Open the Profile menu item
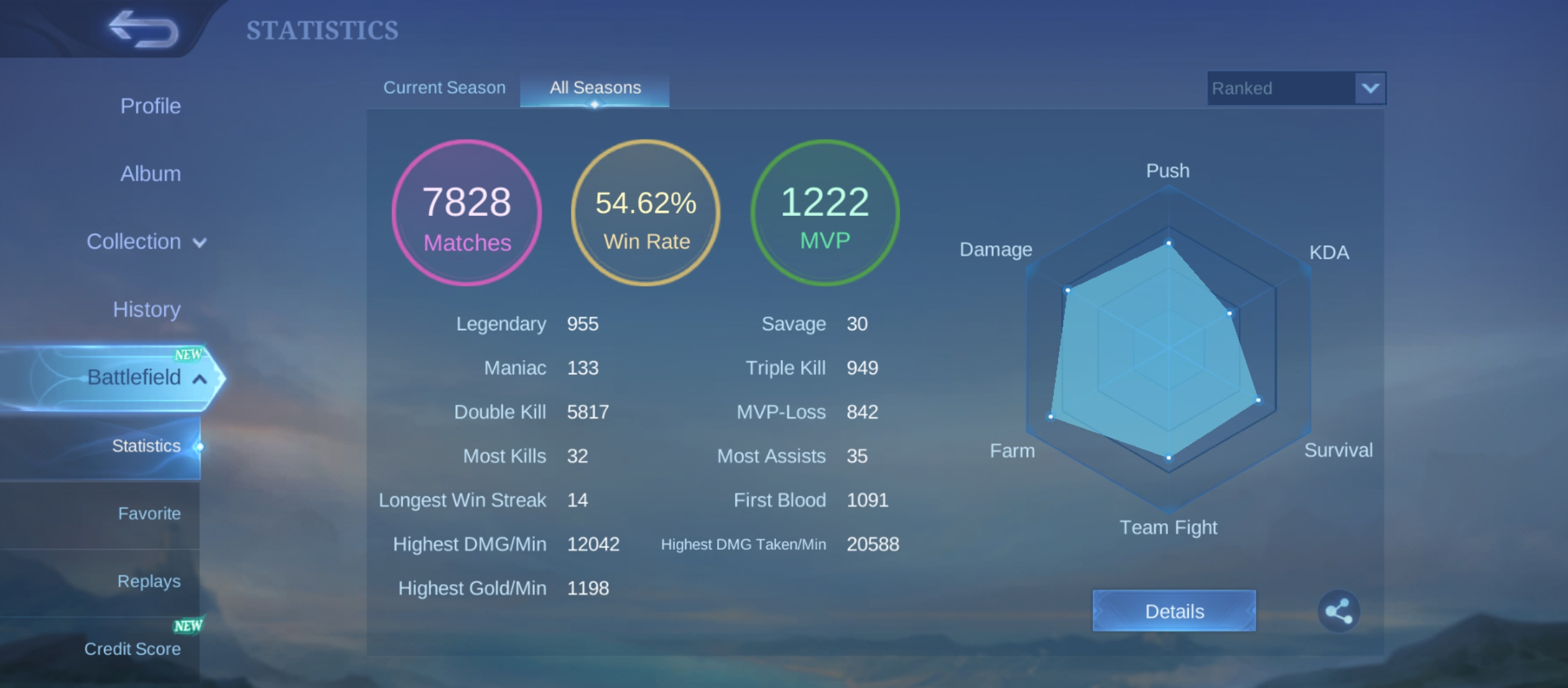This screenshot has width=1568, height=688. pos(150,106)
